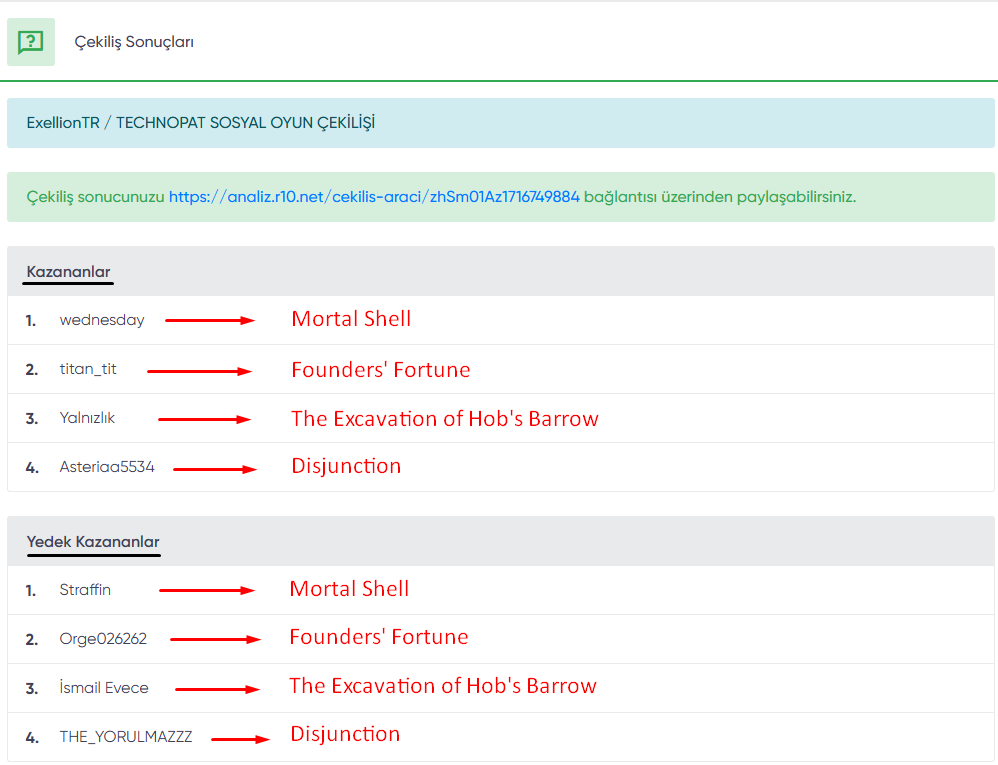Click winner name wednesday
Viewport: 998px width, 765px height.
(x=102, y=320)
